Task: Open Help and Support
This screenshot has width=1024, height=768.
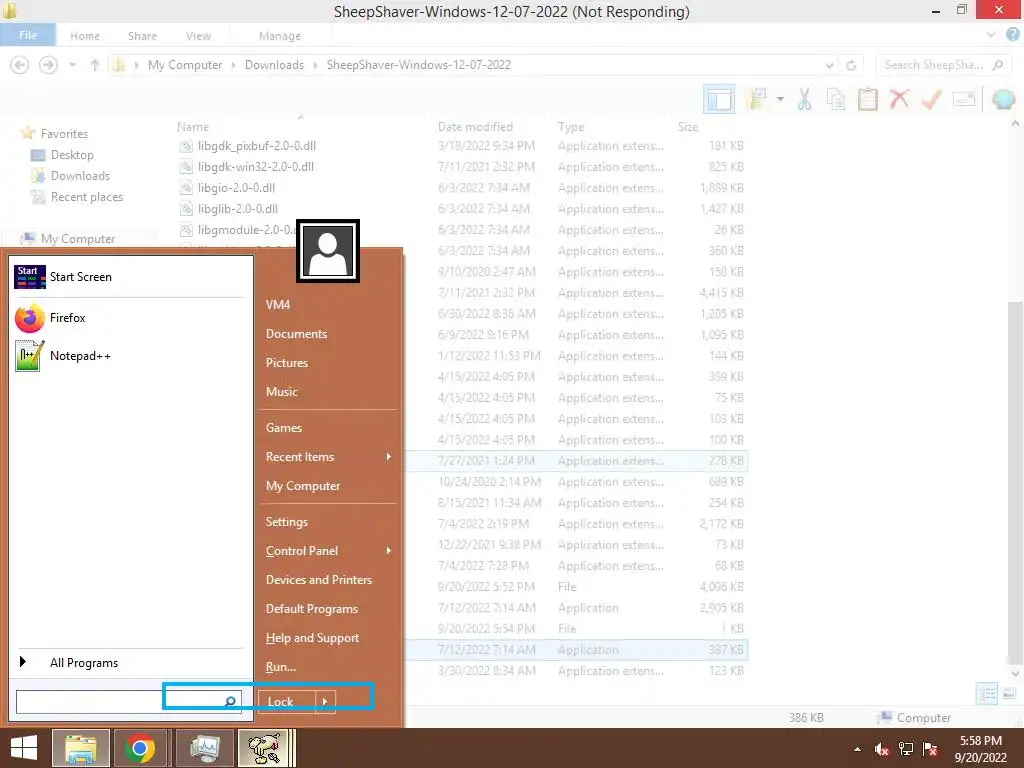Action: pos(312,638)
